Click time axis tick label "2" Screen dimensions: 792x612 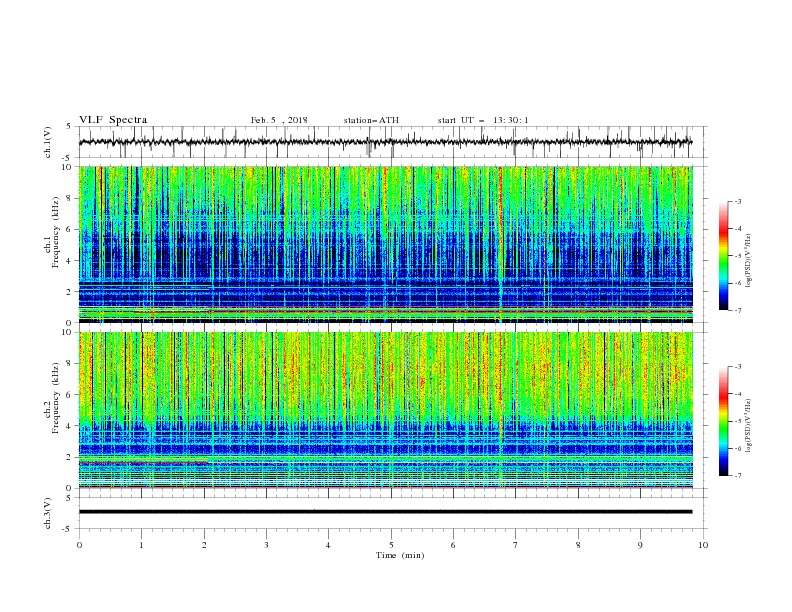tap(204, 545)
